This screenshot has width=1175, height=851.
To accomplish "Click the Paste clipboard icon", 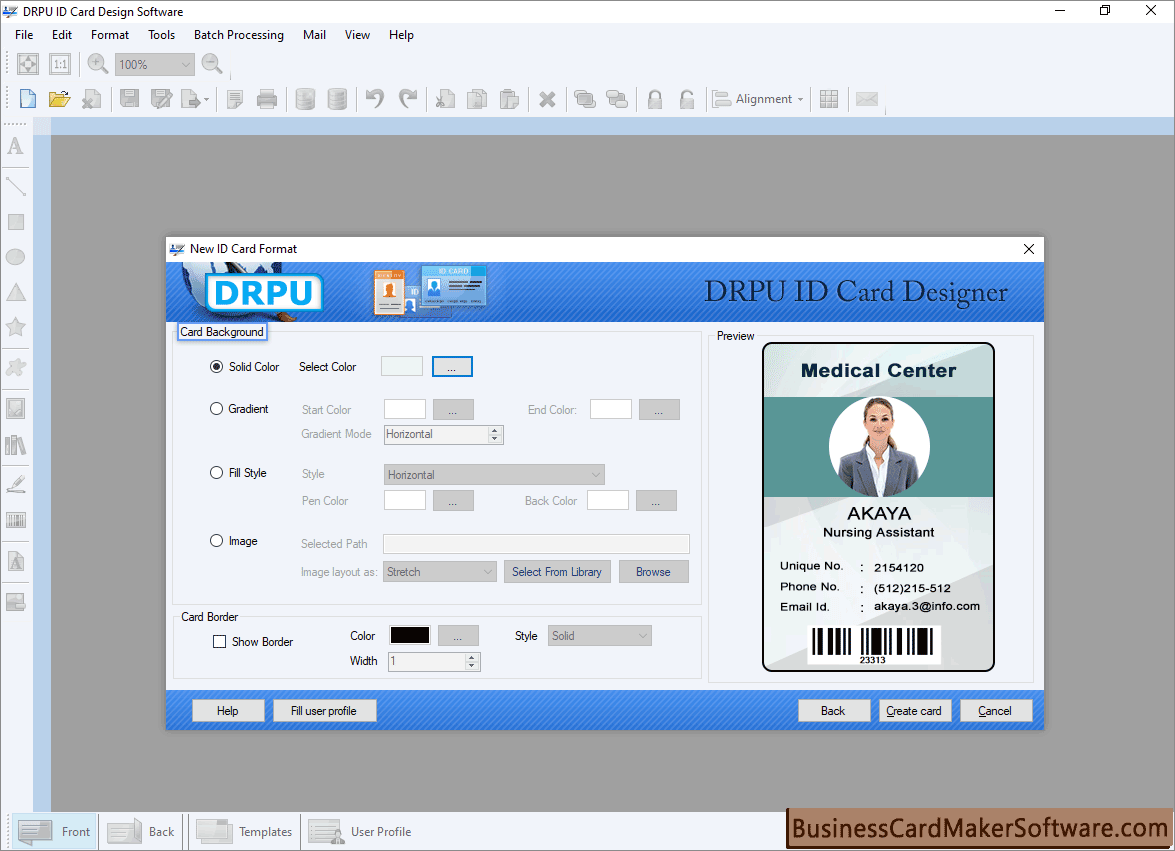I will 510,99.
